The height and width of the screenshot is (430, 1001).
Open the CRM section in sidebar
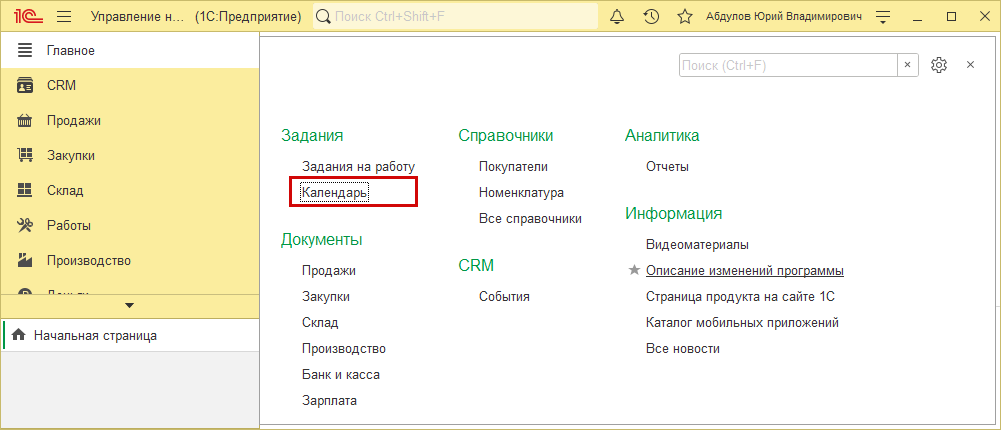point(130,85)
